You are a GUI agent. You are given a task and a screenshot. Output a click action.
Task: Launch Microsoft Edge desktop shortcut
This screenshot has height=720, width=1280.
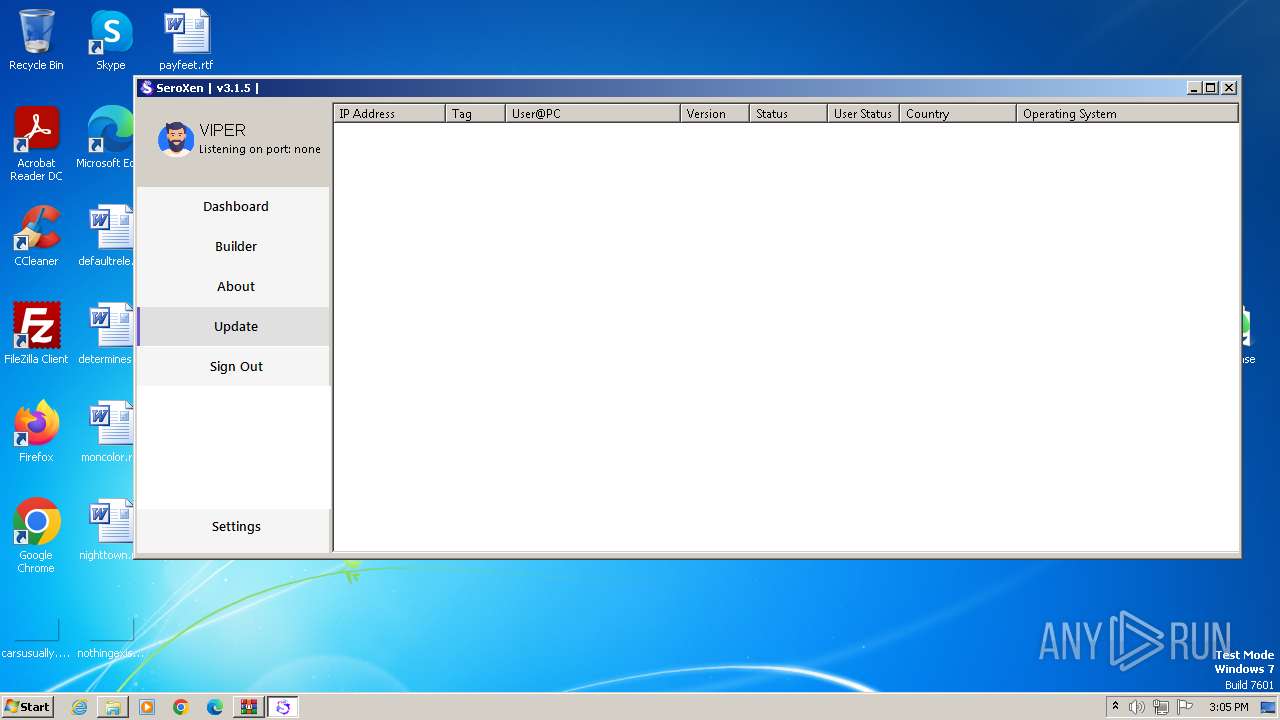click(x=109, y=138)
